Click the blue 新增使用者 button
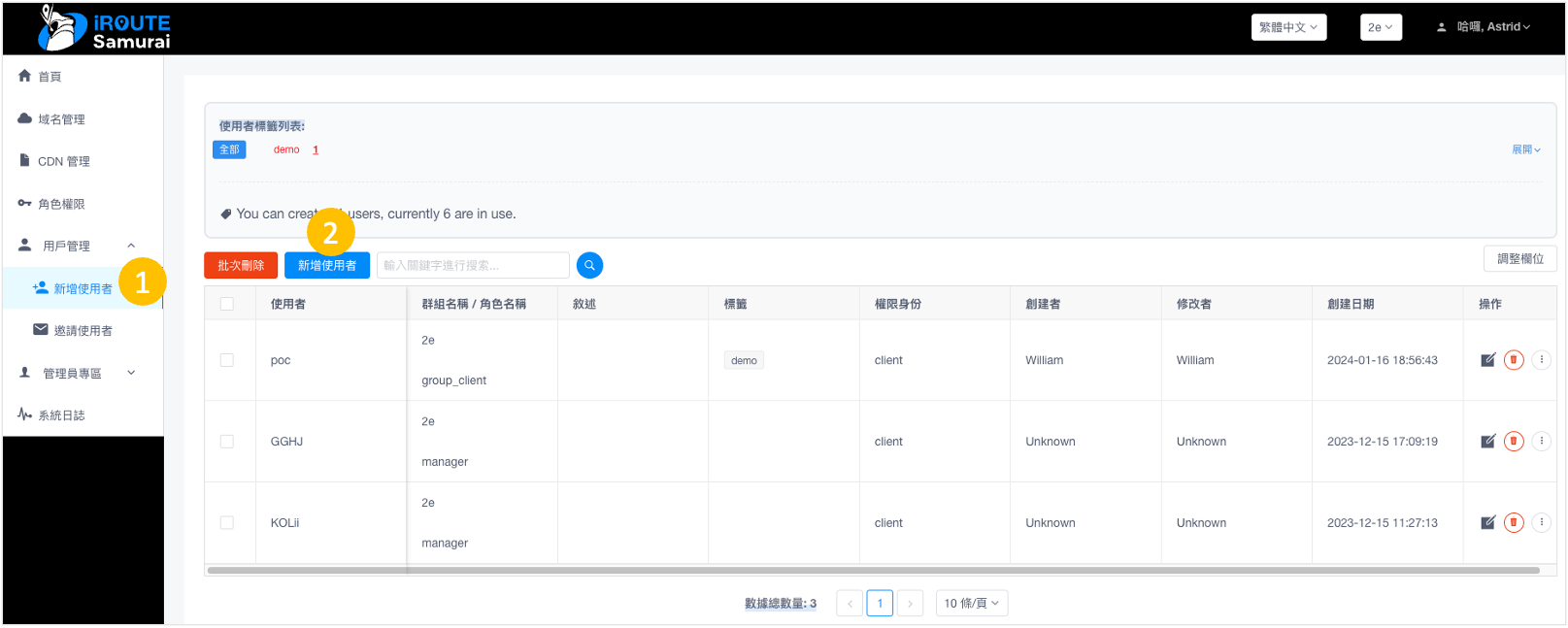Screen dimensions: 1568x628 (x=326, y=265)
